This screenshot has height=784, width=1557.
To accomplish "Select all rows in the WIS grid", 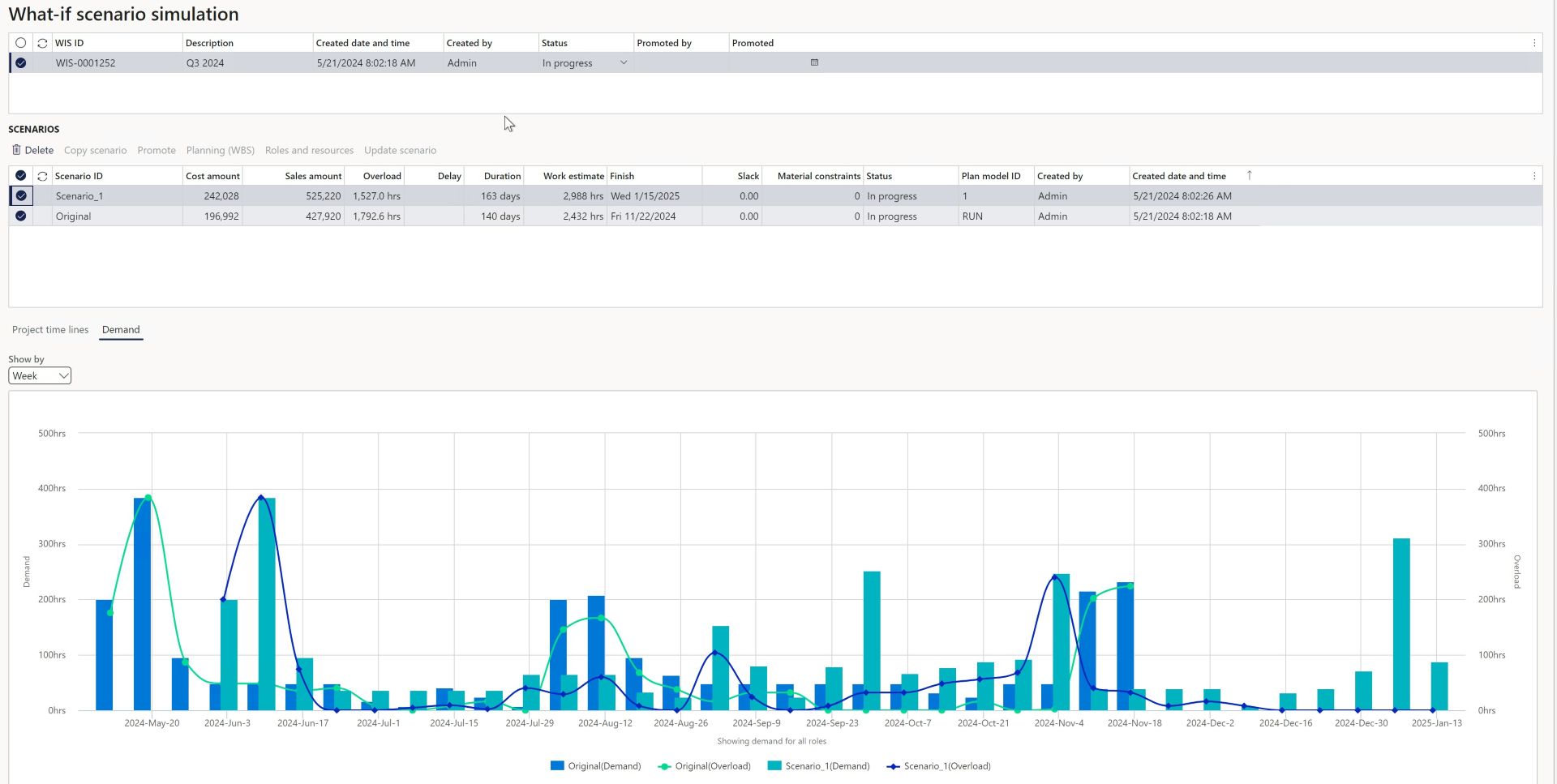I will coord(21,43).
